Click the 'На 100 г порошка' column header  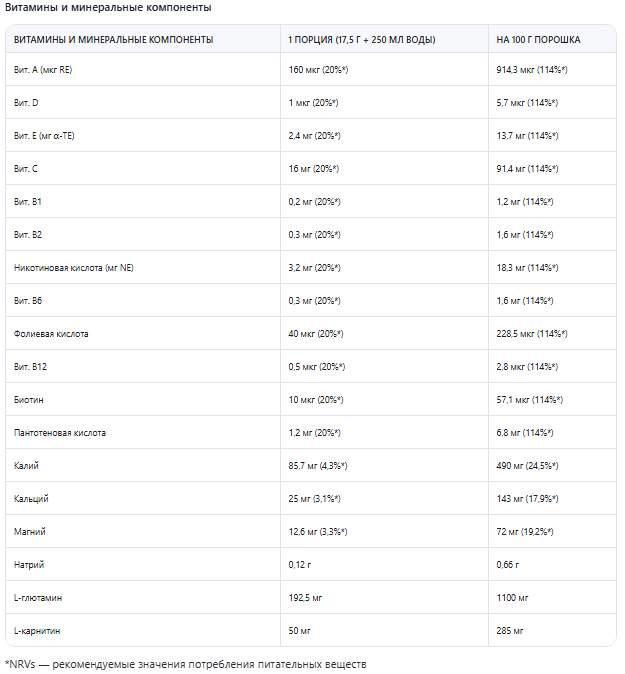538,40
